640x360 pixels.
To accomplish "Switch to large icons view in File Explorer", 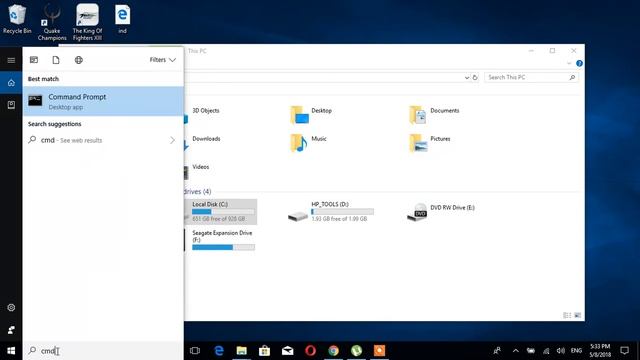I will point(578,315).
